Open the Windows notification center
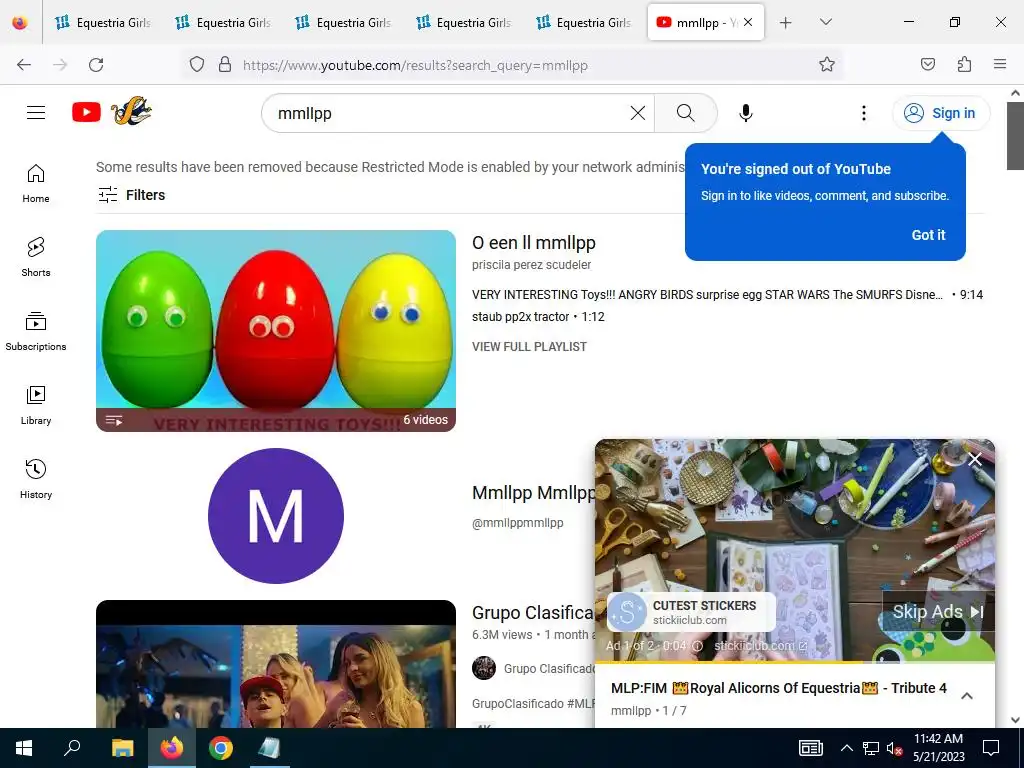 click(991, 748)
